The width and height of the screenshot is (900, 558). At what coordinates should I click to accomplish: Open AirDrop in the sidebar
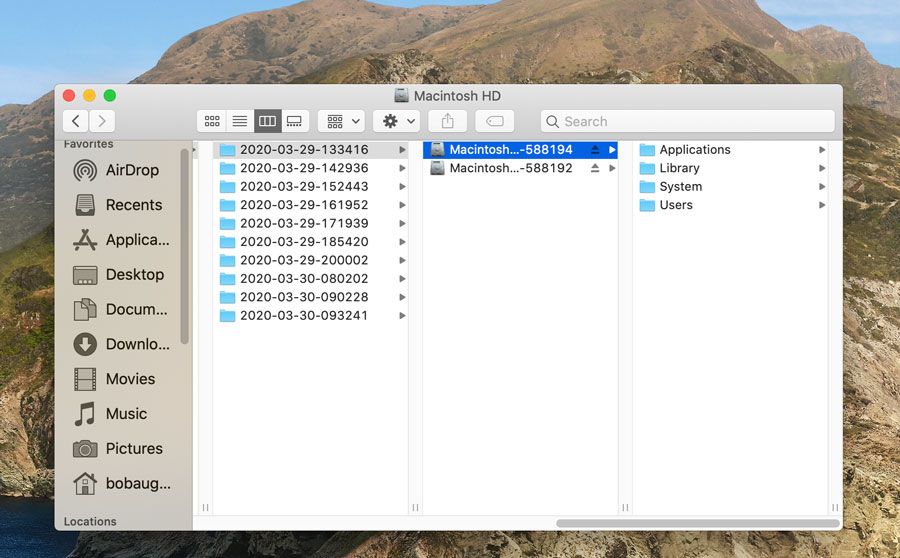point(117,170)
